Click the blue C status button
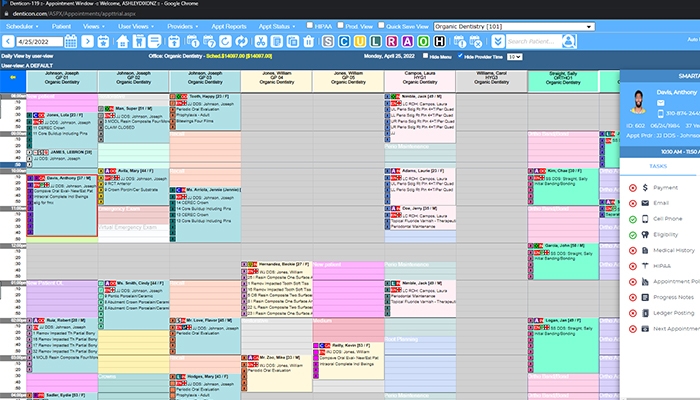This screenshot has width=700, height=400. 344,42
